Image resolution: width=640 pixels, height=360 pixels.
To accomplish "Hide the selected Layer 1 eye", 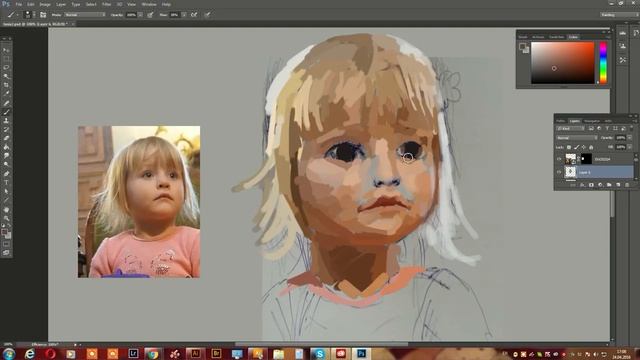I will [x=559, y=172].
